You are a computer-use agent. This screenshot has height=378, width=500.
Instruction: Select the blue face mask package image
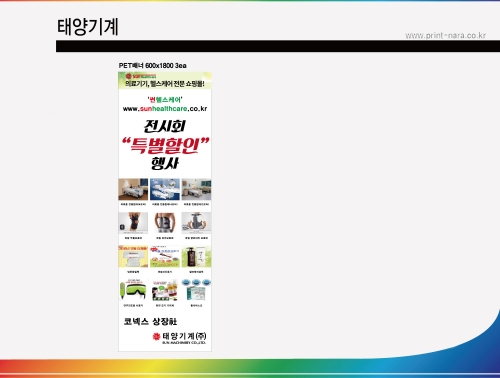pos(196,290)
